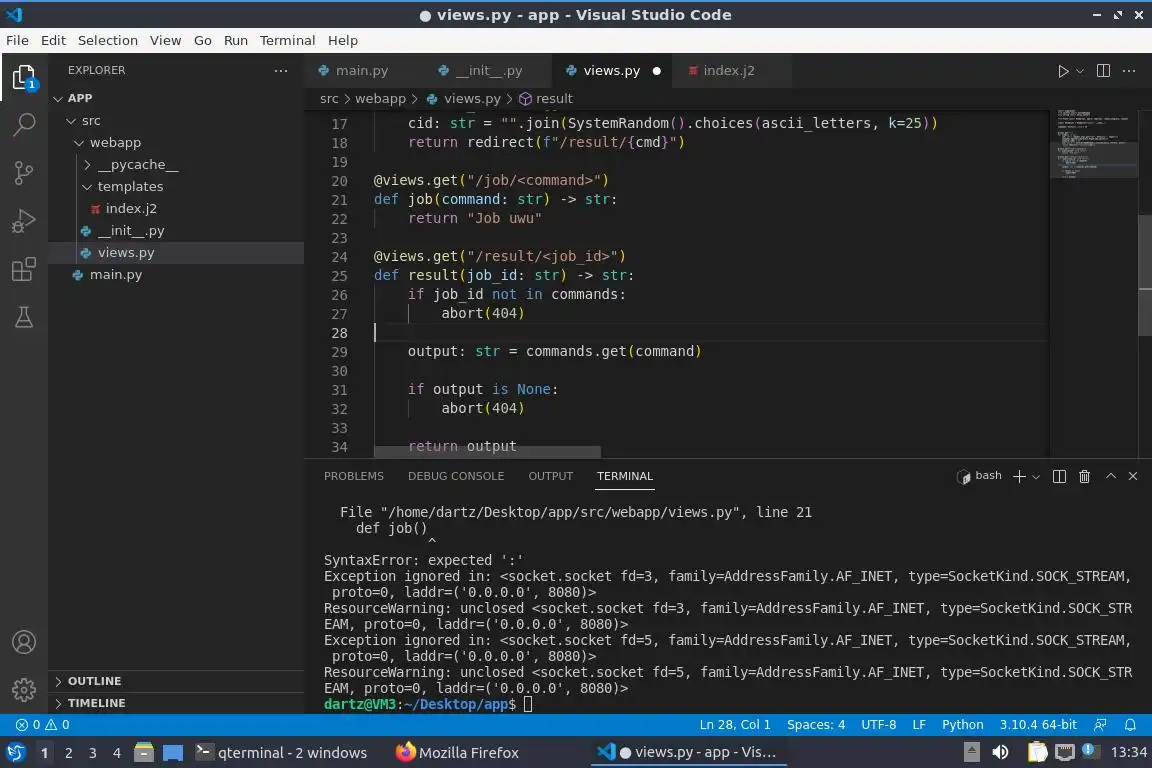This screenshot has width=1152, height=768.
Task: Click Python language mode in status bar
Action: (x=962, y=725)
